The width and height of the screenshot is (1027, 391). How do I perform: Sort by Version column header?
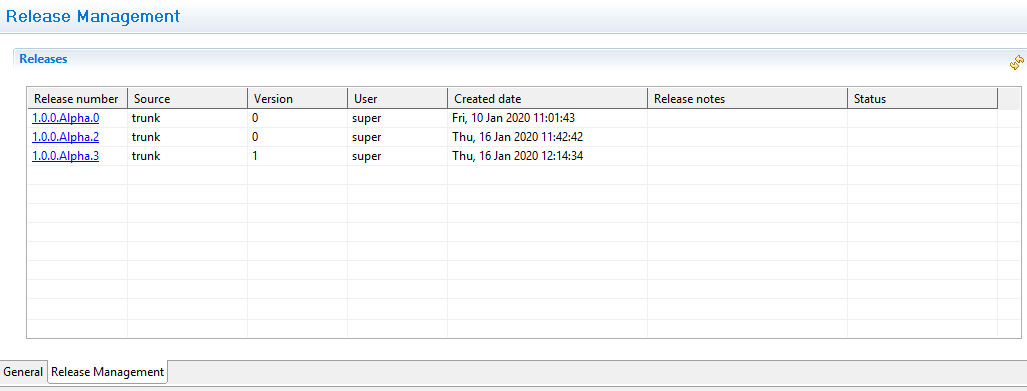pos(297,99)
